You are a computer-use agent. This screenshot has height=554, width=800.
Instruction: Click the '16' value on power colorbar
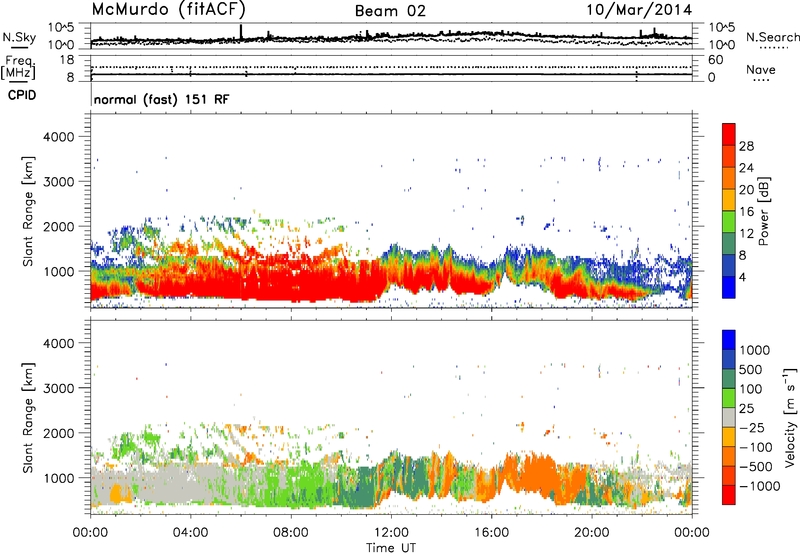click(x=746, y=212)
